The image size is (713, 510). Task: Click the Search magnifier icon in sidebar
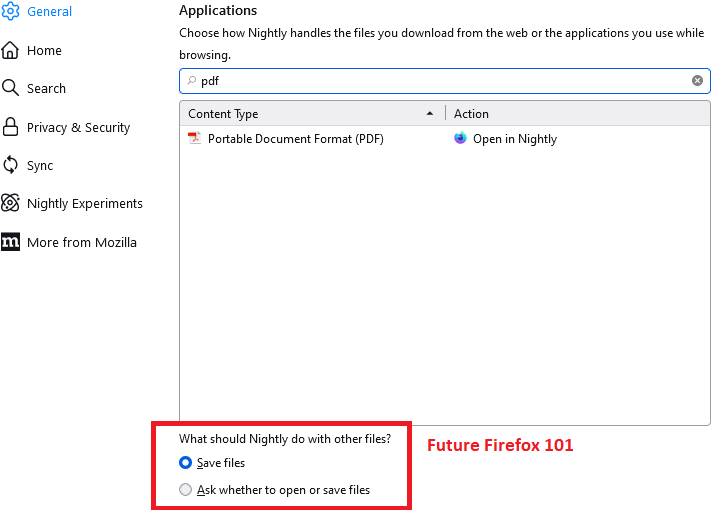pos(11,88)
